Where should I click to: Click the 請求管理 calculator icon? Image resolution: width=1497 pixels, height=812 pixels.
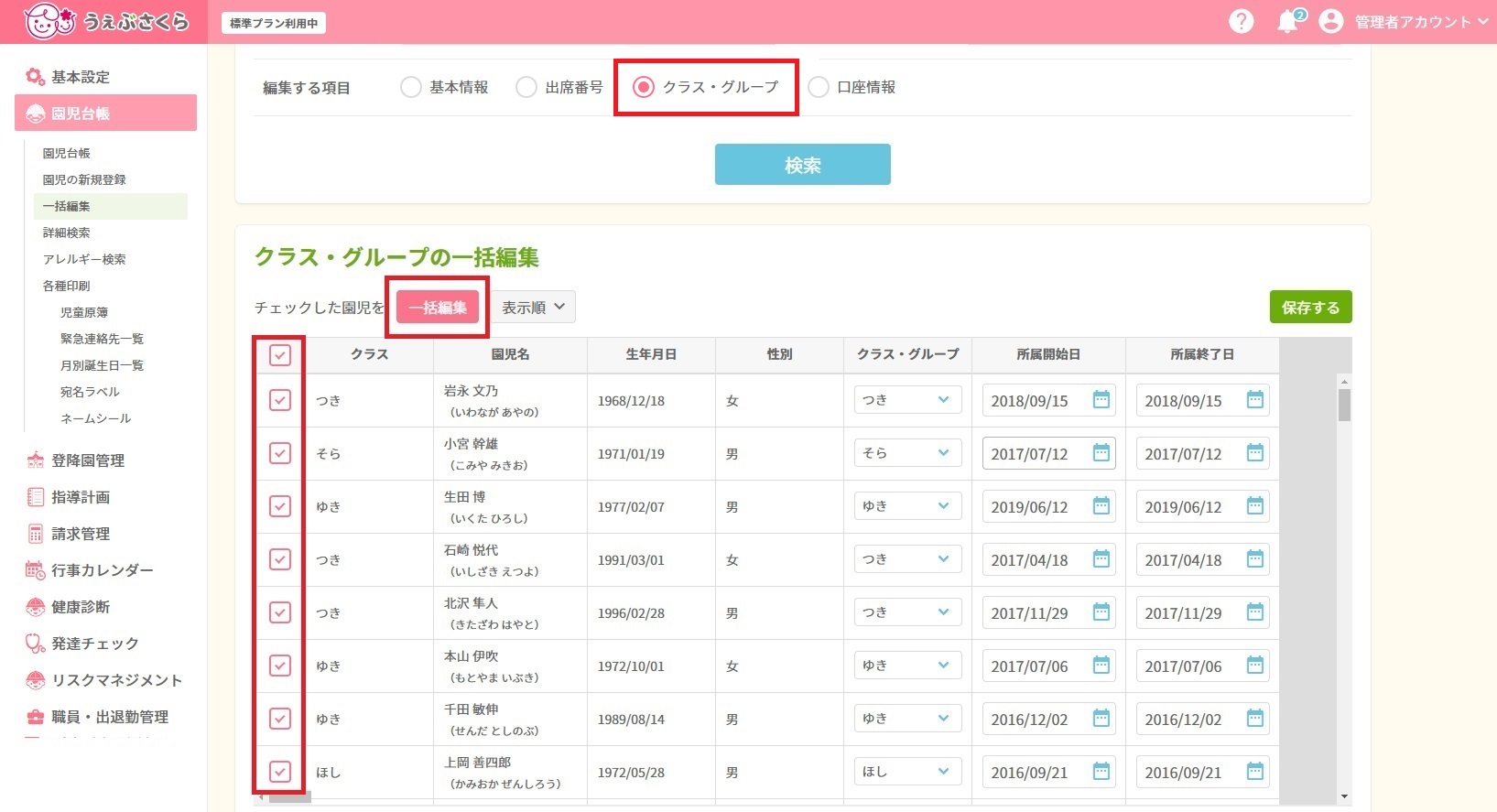click(x=35, y=534)
